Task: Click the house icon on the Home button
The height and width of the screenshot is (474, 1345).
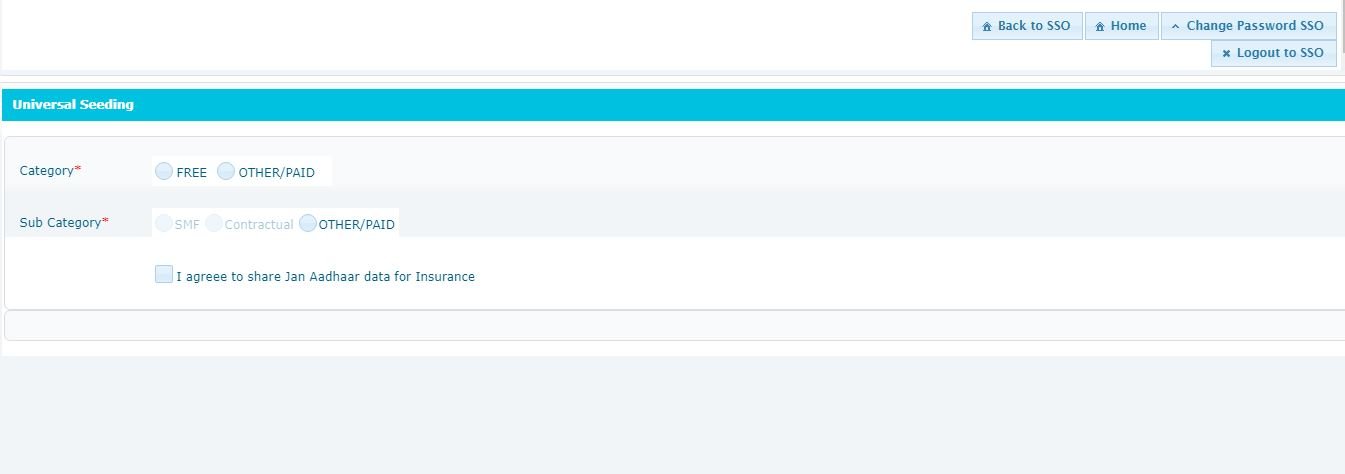Action: [x=1100, y=27]
